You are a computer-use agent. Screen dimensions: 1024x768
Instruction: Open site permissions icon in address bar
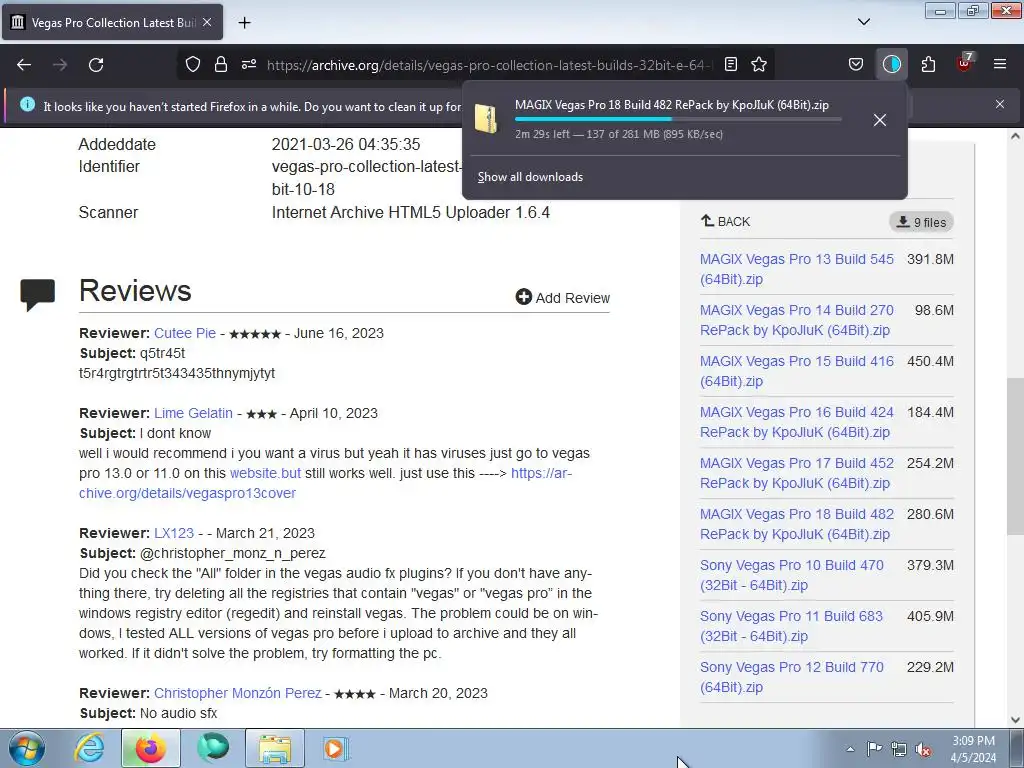click(249, 65)
